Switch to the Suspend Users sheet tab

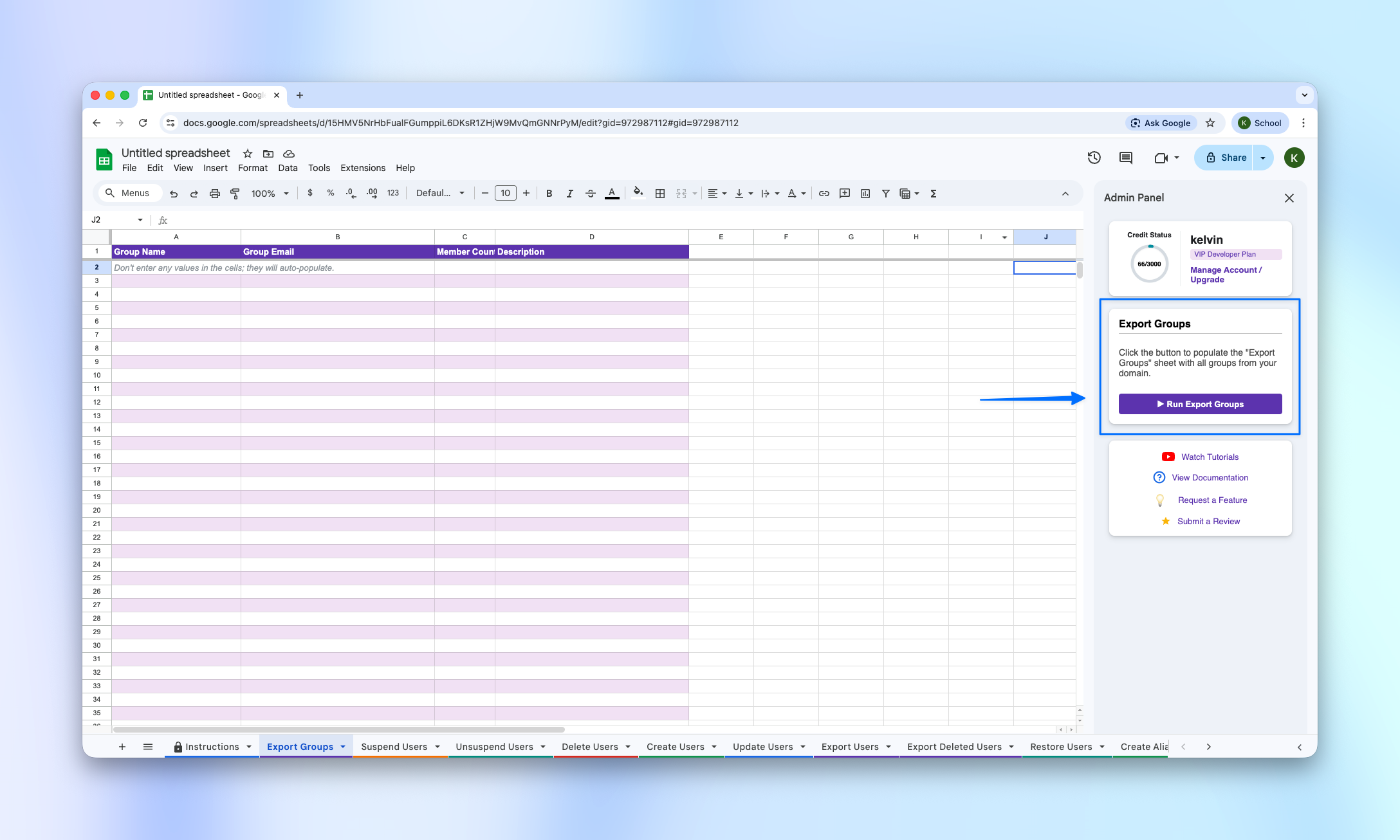[394, 747]
